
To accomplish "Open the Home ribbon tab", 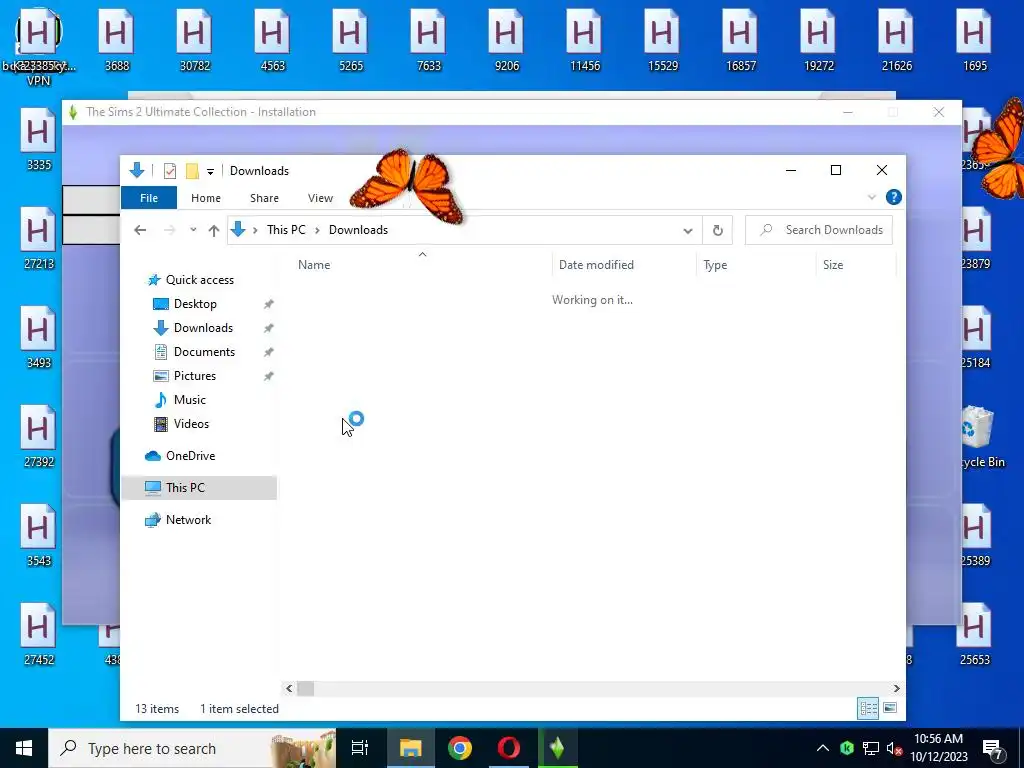I will click(x=206, y=198).
